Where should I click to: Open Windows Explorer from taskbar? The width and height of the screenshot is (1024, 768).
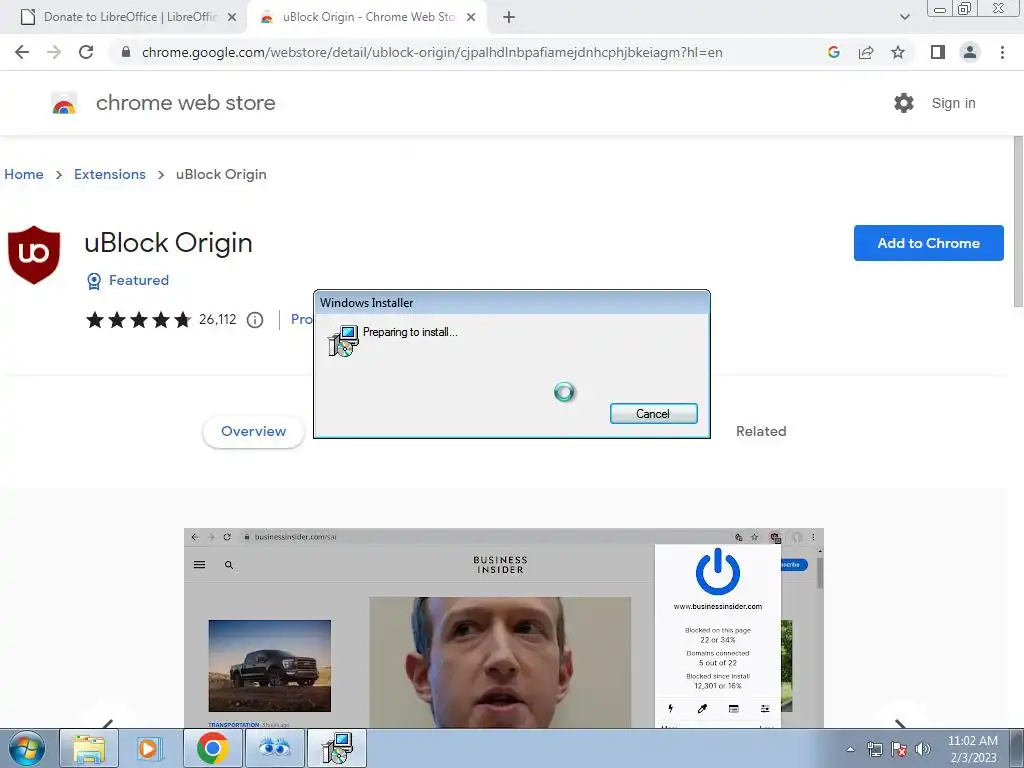89,748
